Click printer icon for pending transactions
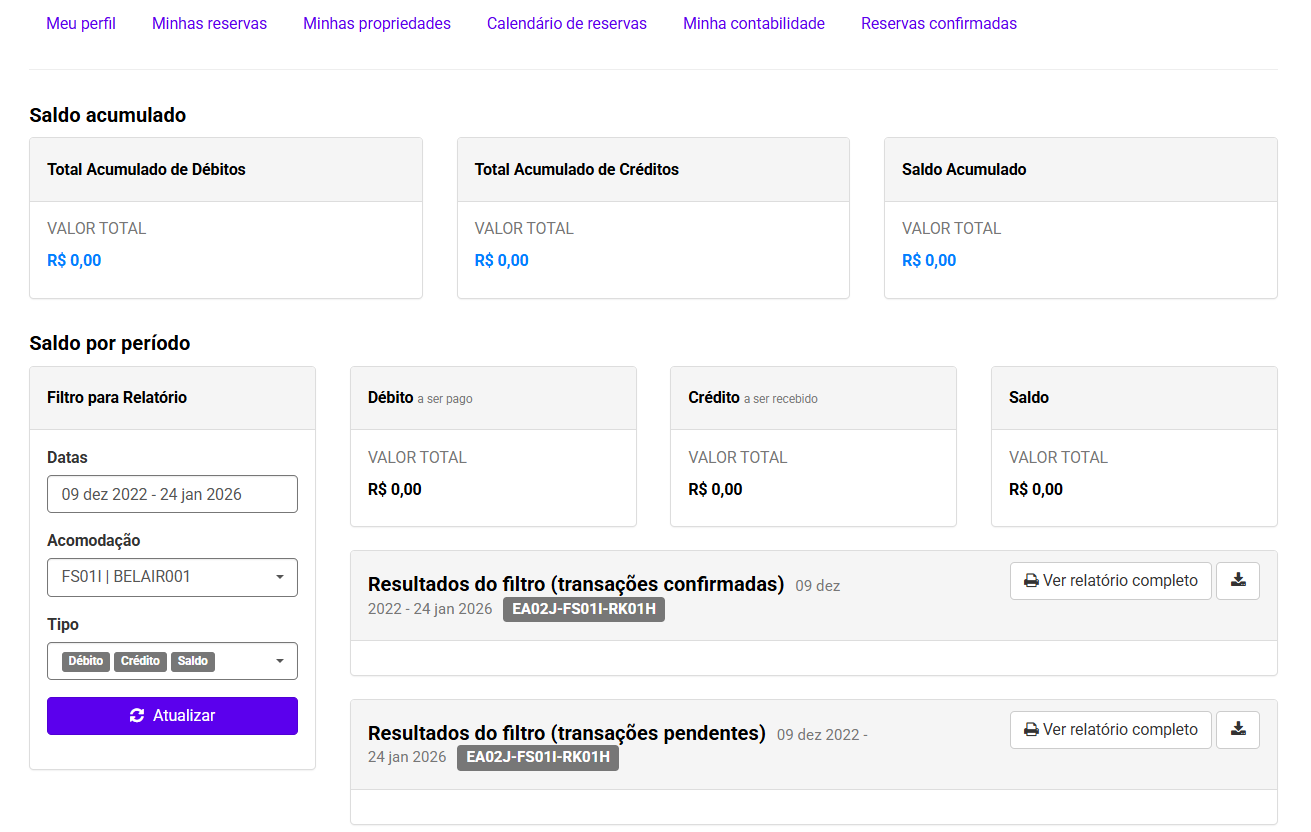The width and height of the screenshot is (1311, 832). tap(1031, 730)
